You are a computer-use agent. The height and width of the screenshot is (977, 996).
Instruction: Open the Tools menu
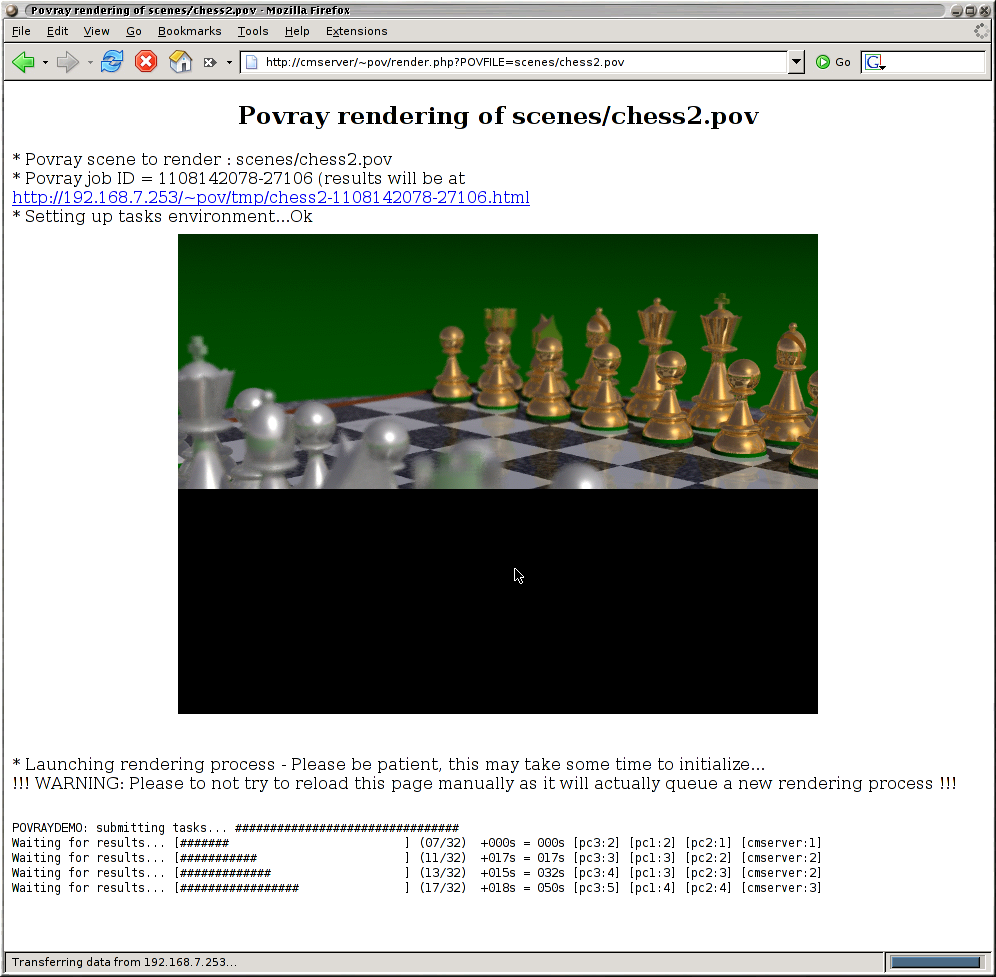253,31
